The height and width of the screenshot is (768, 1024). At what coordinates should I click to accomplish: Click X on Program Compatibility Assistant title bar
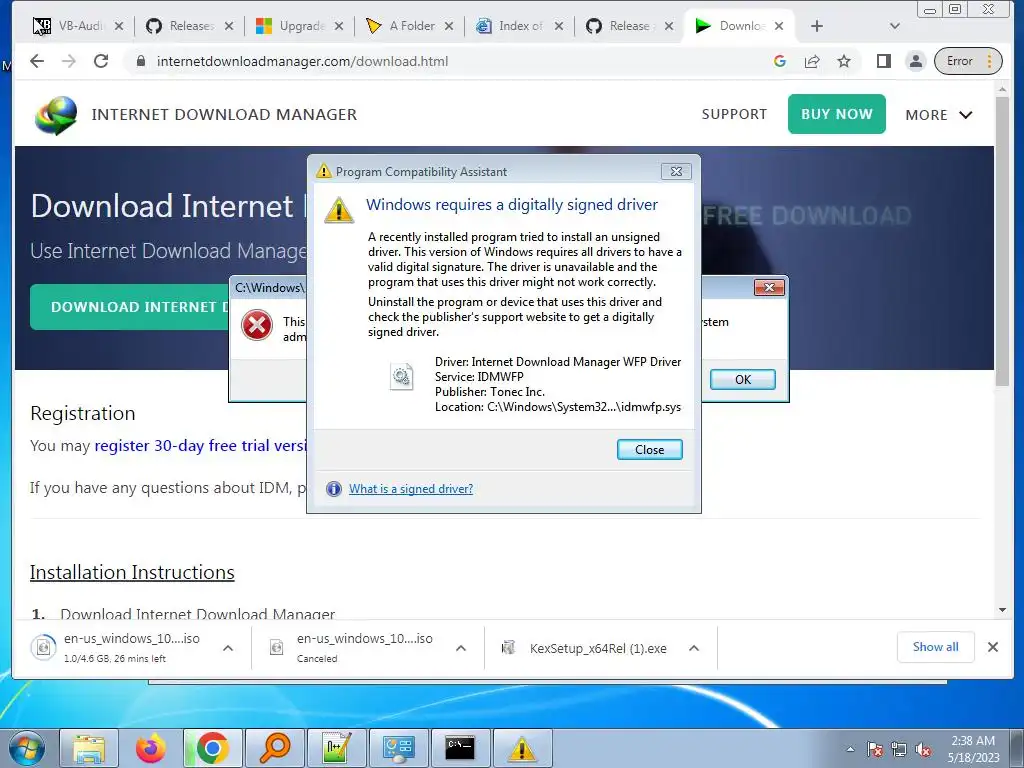(x=676, y=171)
